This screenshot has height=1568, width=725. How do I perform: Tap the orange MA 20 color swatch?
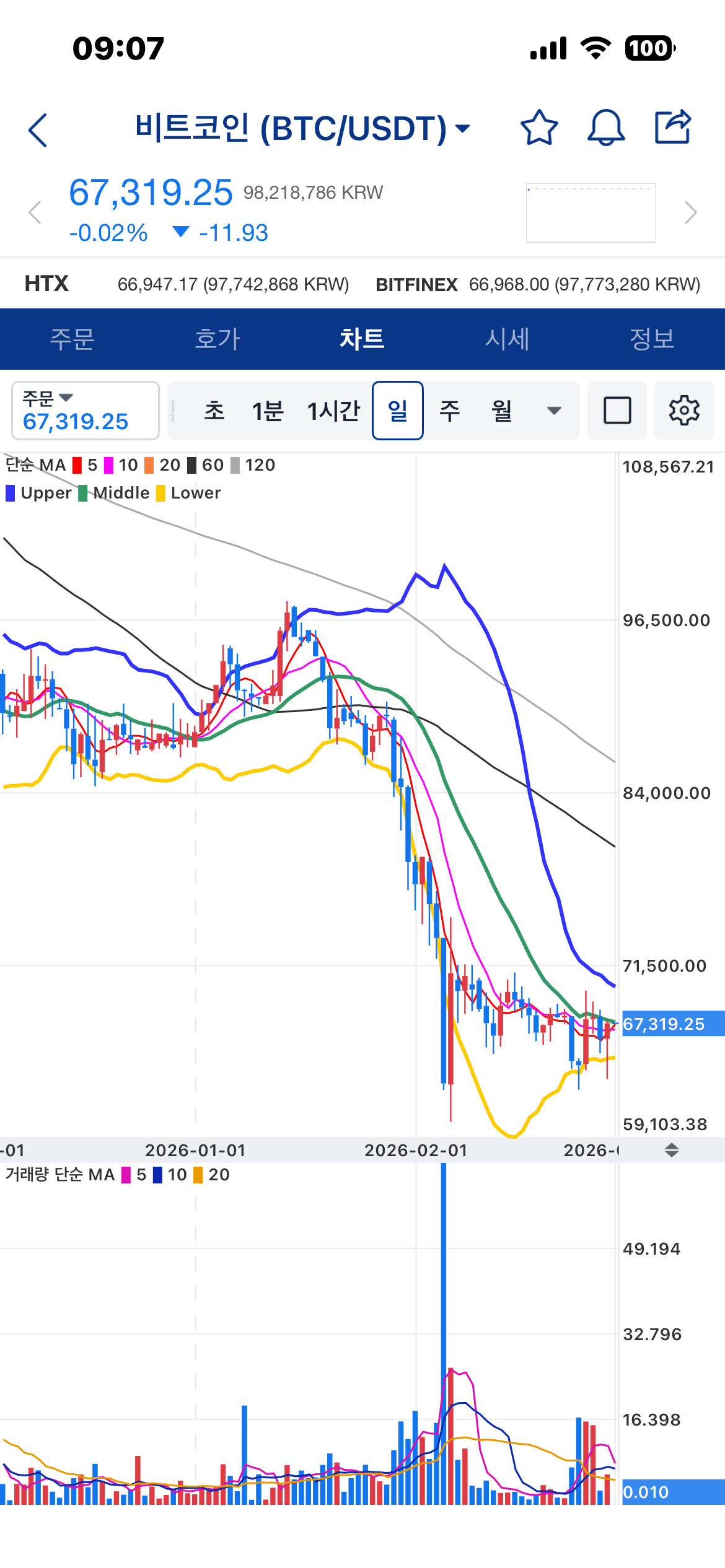pos(149,465)
